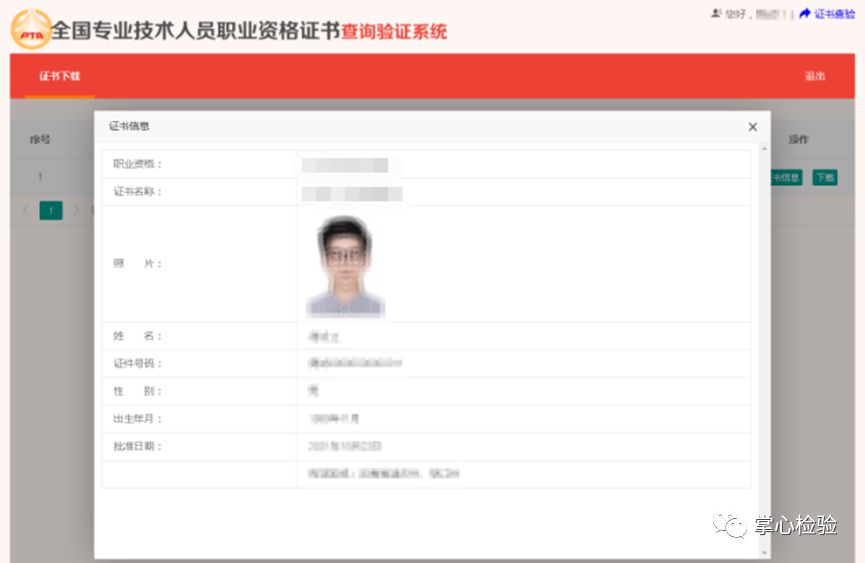Click the 操作 column header

798,140
